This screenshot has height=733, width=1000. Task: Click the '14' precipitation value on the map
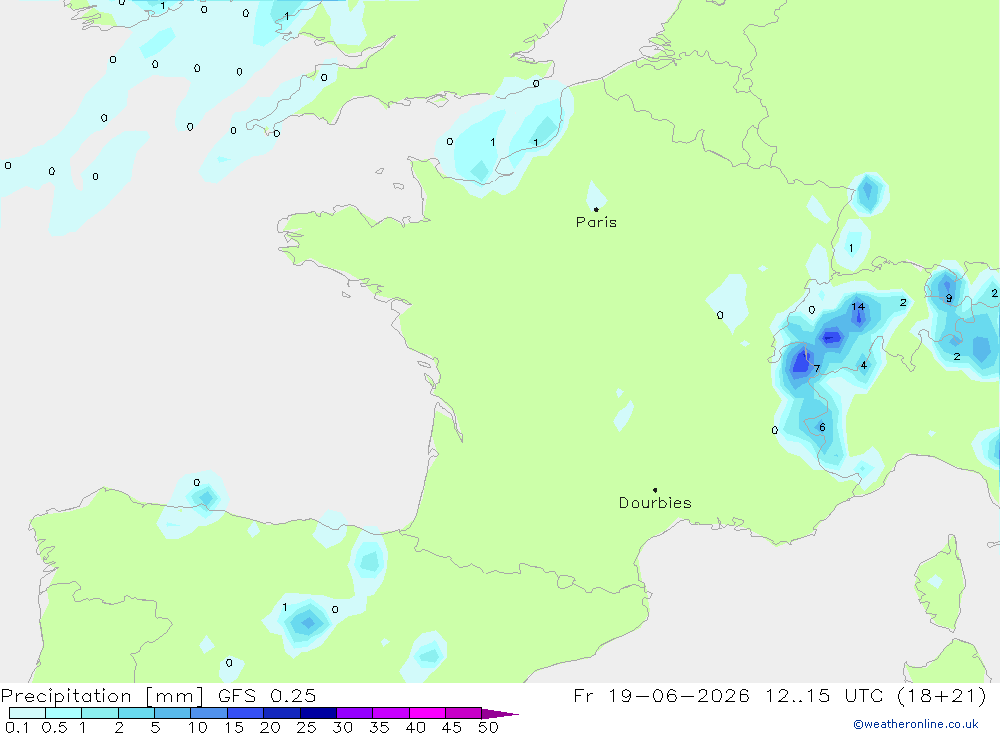(858, 307)
